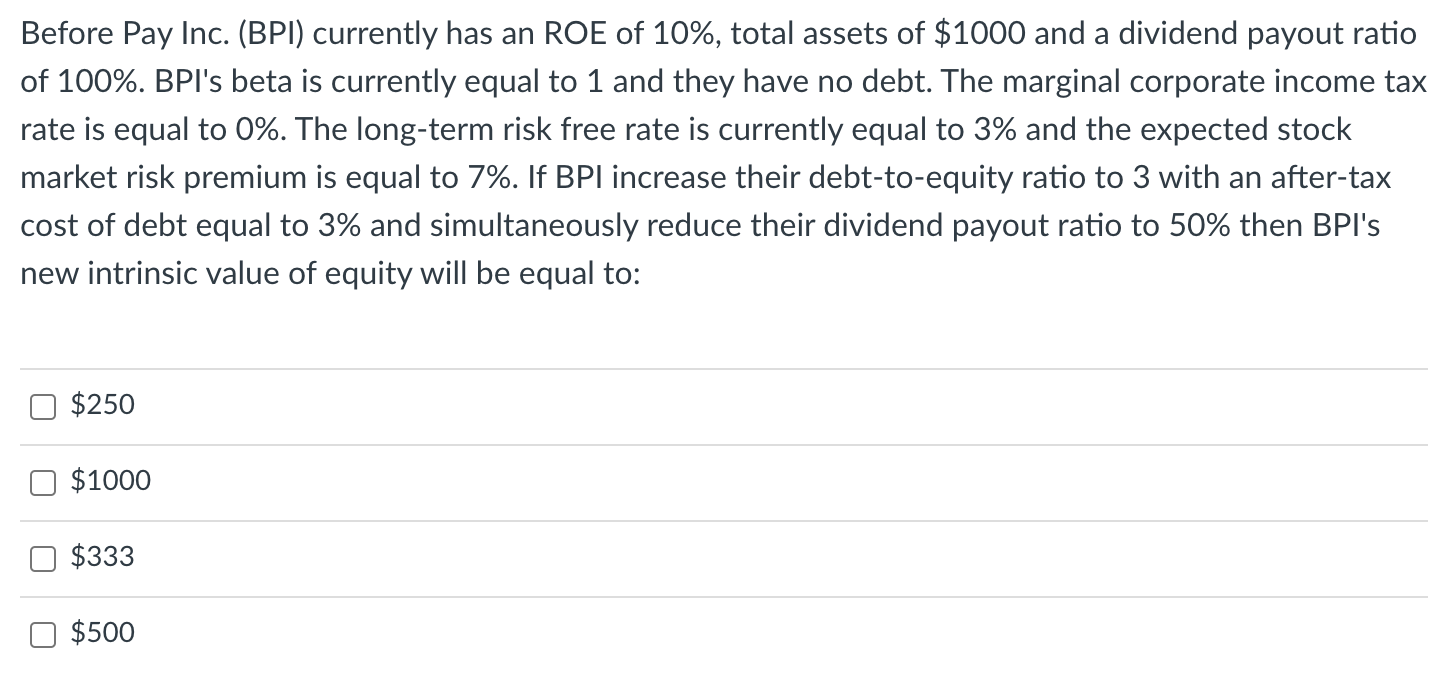
Task: Mark the $500 checkbox
Action: [42, 634]
